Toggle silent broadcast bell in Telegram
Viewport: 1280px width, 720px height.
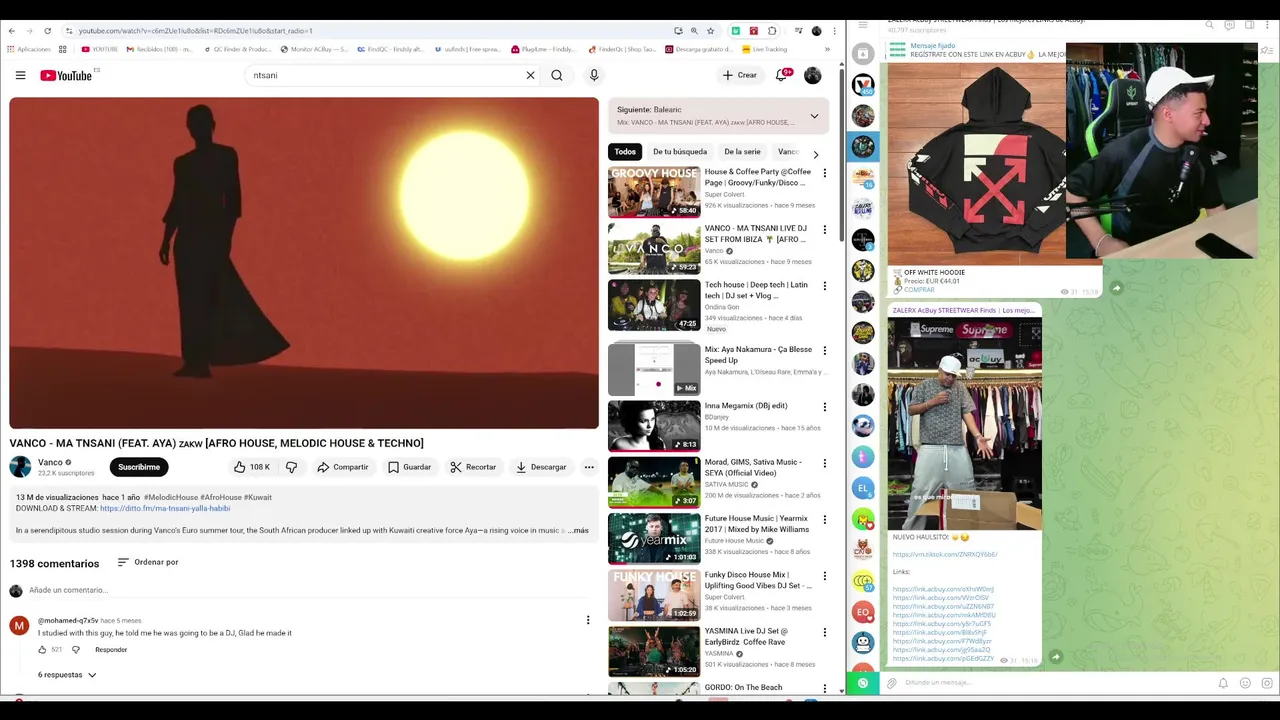[1222, 683]
